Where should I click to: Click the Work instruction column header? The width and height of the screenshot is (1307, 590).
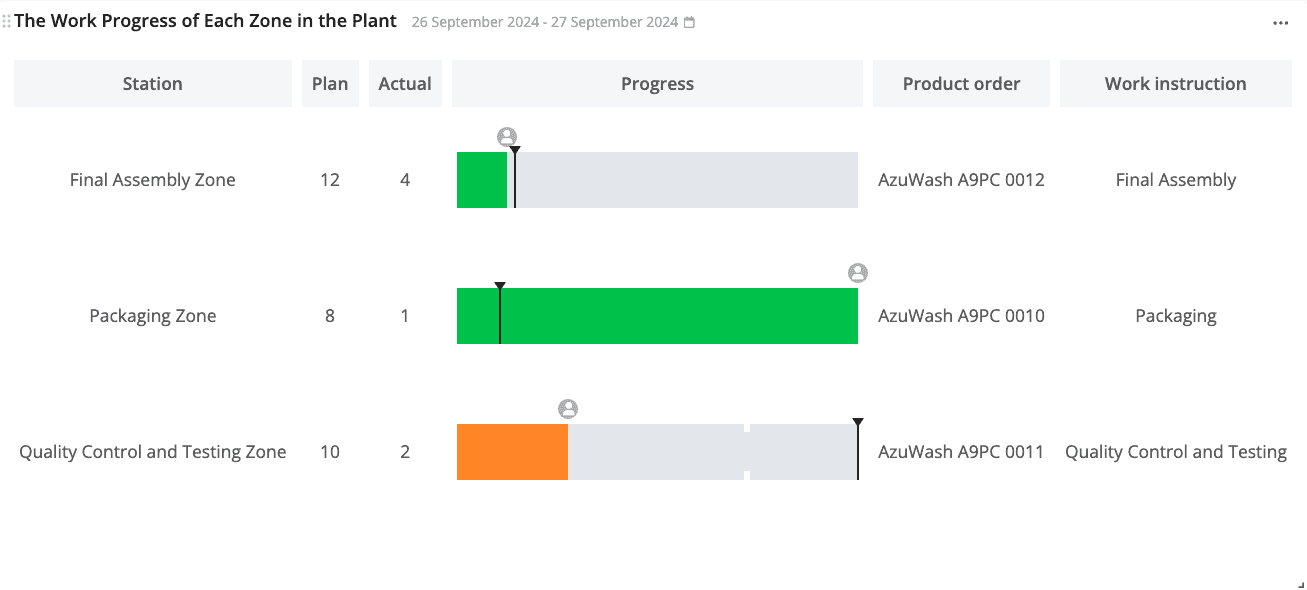click(x=1175, y=84)
